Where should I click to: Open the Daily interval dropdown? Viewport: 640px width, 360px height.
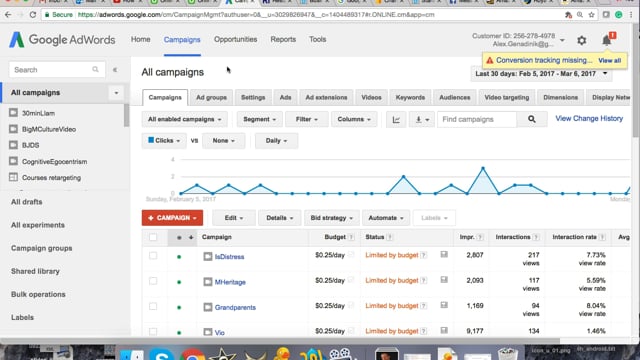276,140
